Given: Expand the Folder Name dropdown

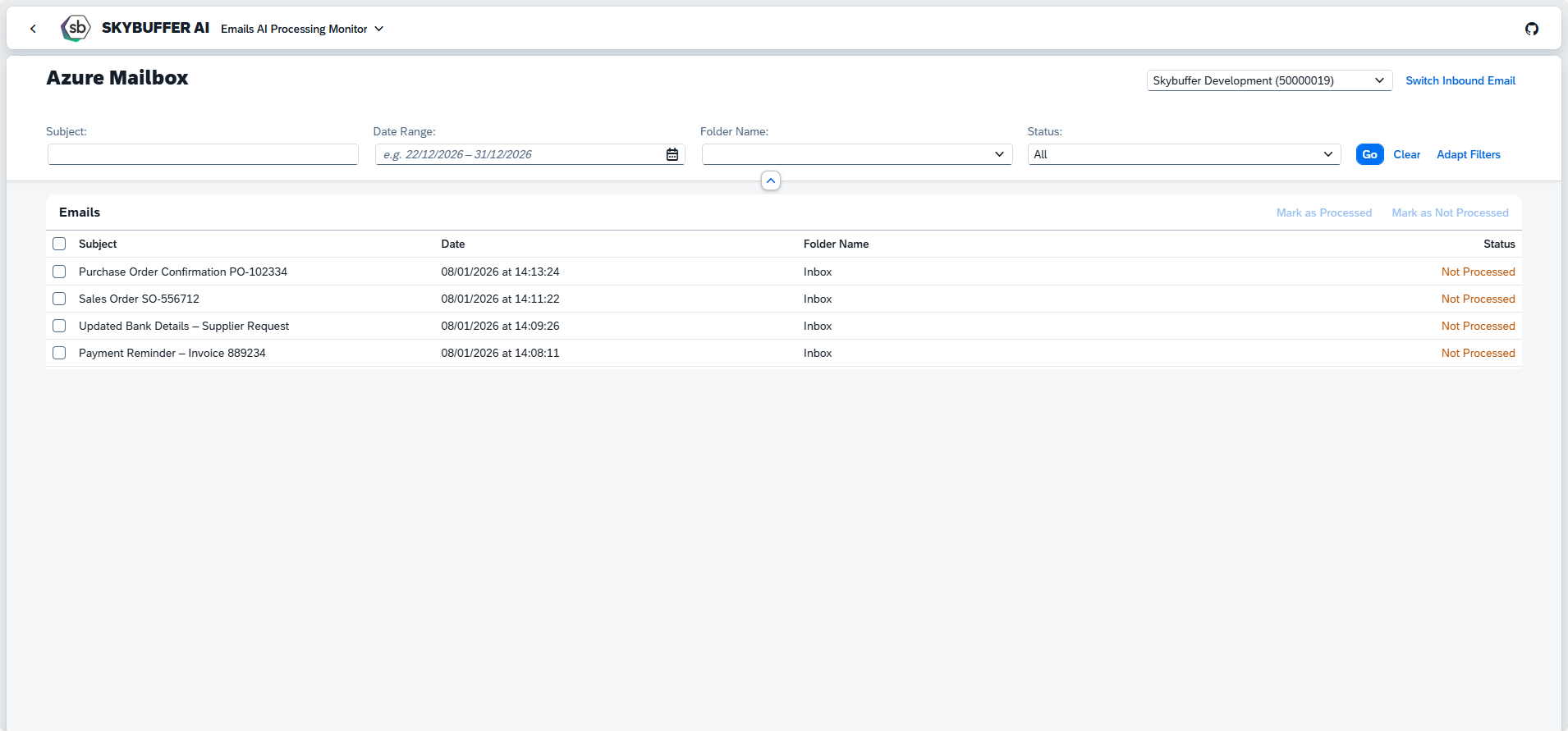Looking at the screenshot, I should 998,154.
